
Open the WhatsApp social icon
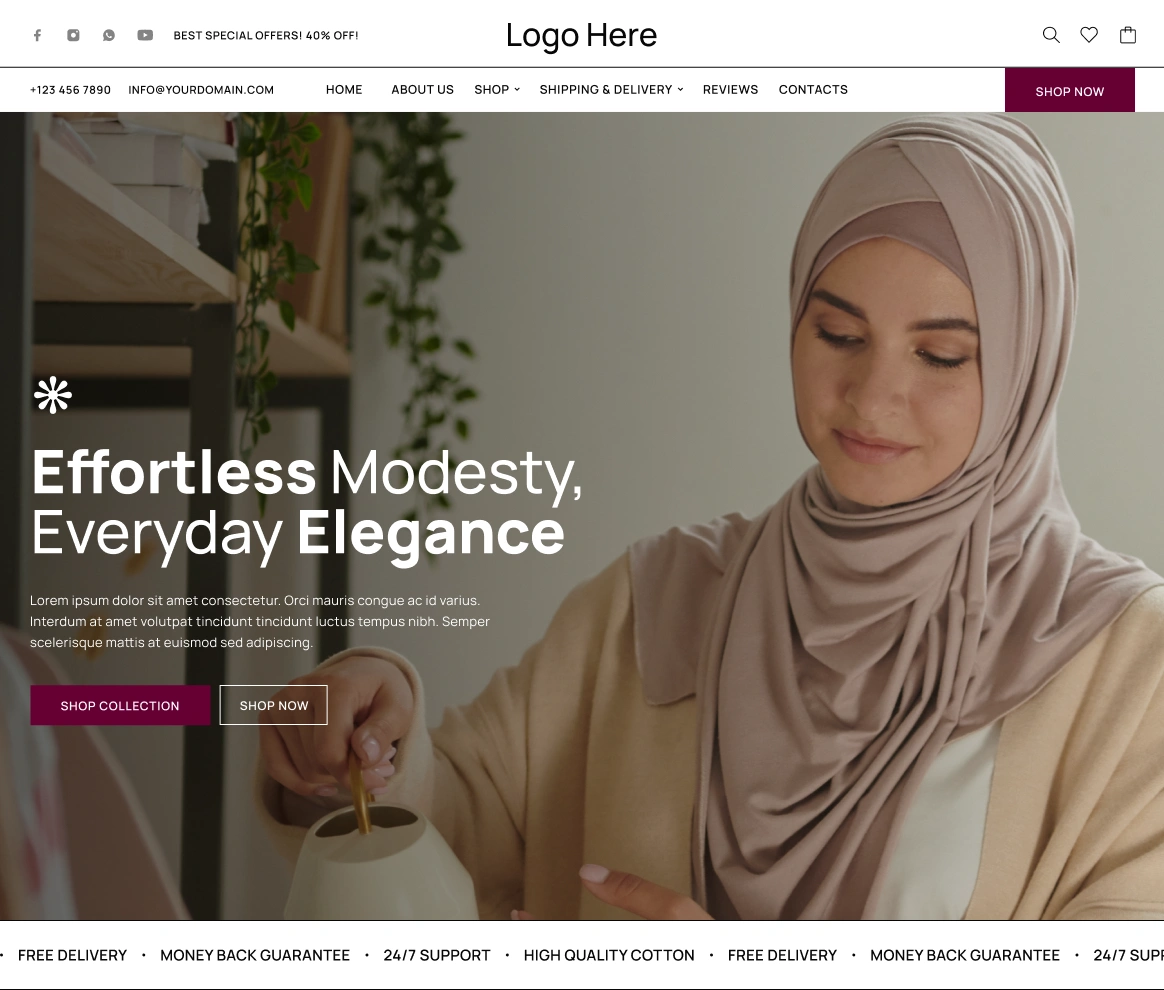pos(108,35)
